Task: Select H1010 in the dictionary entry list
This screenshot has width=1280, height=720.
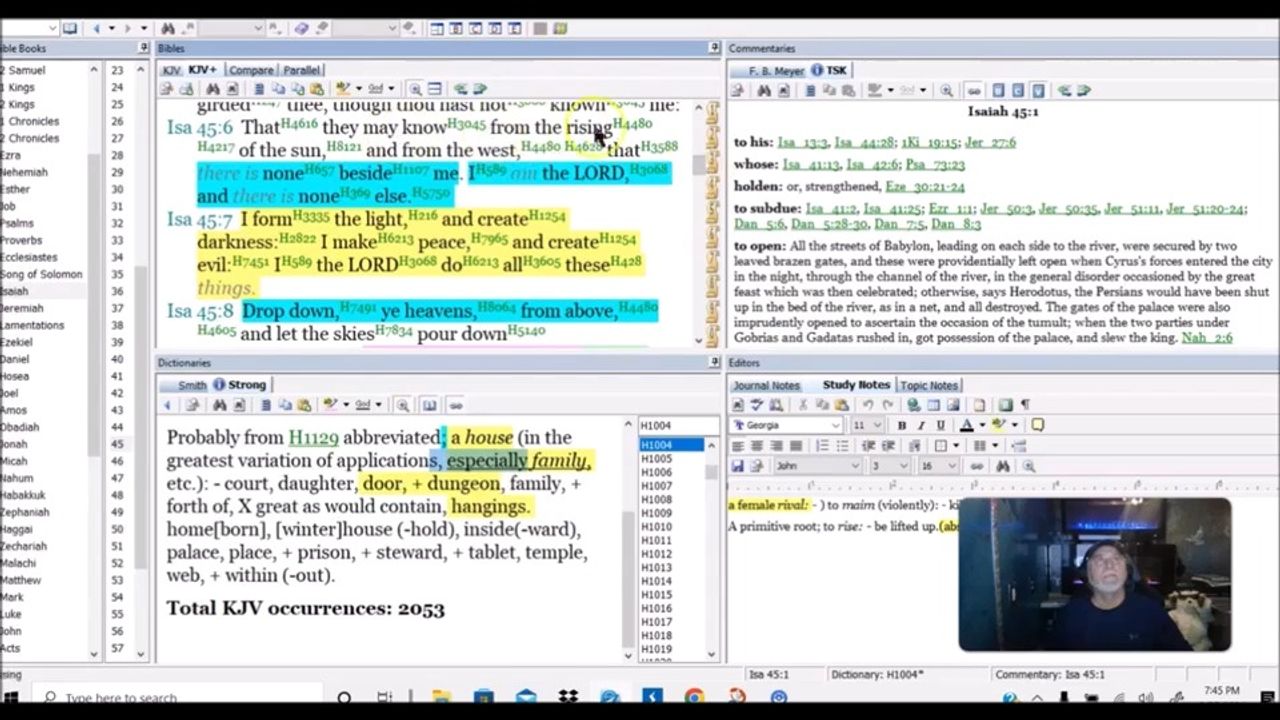Action: pyautogui.click(x=656, y=527)
